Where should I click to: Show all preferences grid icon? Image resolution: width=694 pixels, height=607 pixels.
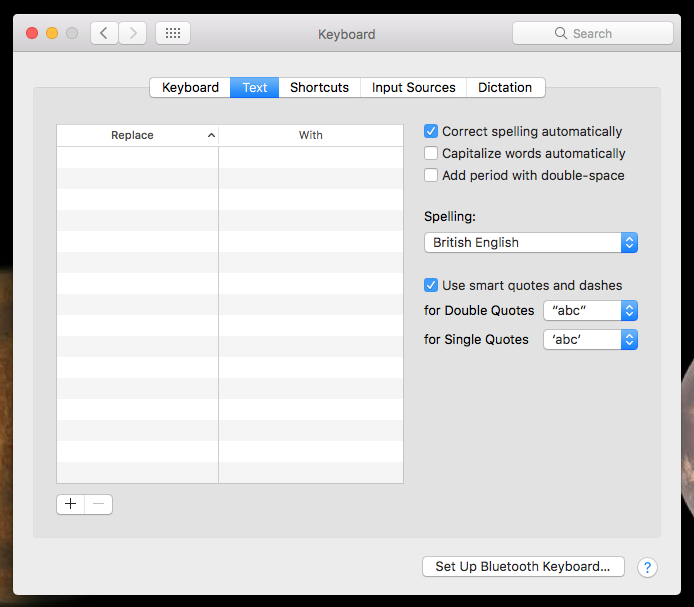pos(173,33)
